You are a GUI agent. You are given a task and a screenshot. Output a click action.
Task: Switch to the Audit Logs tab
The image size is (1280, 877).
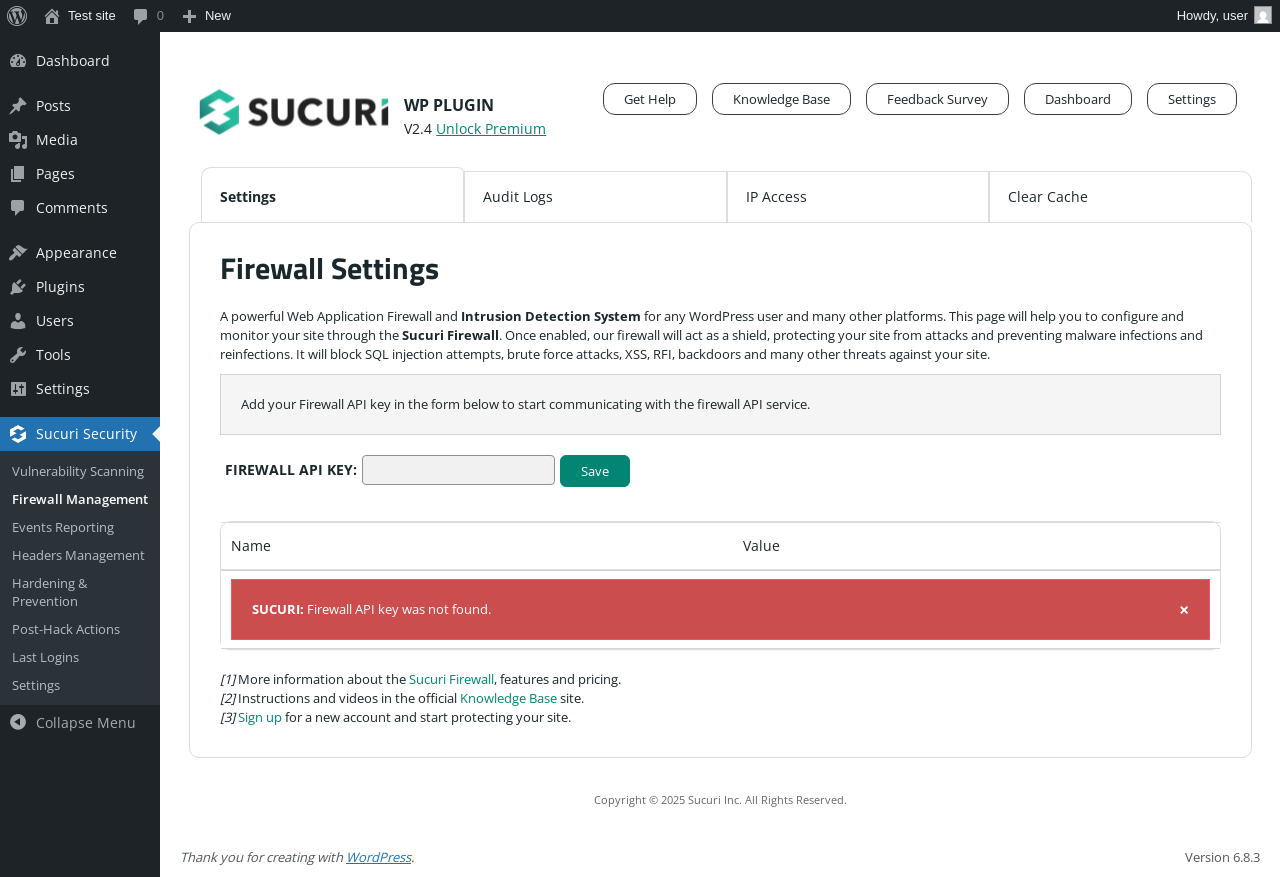(595, 197)
